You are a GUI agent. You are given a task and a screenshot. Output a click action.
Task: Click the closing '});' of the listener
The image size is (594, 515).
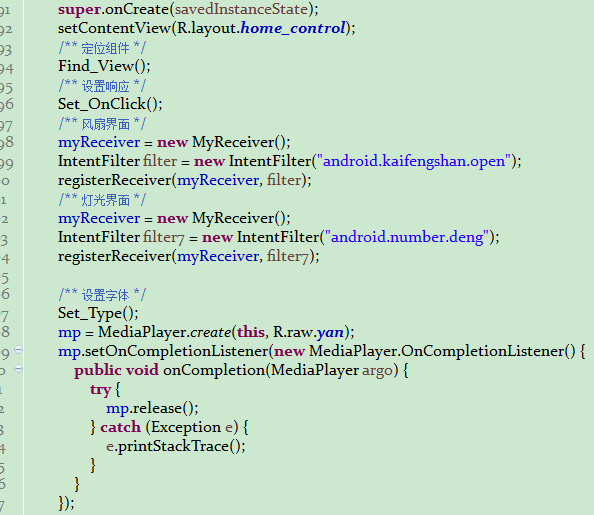point(67,503)
